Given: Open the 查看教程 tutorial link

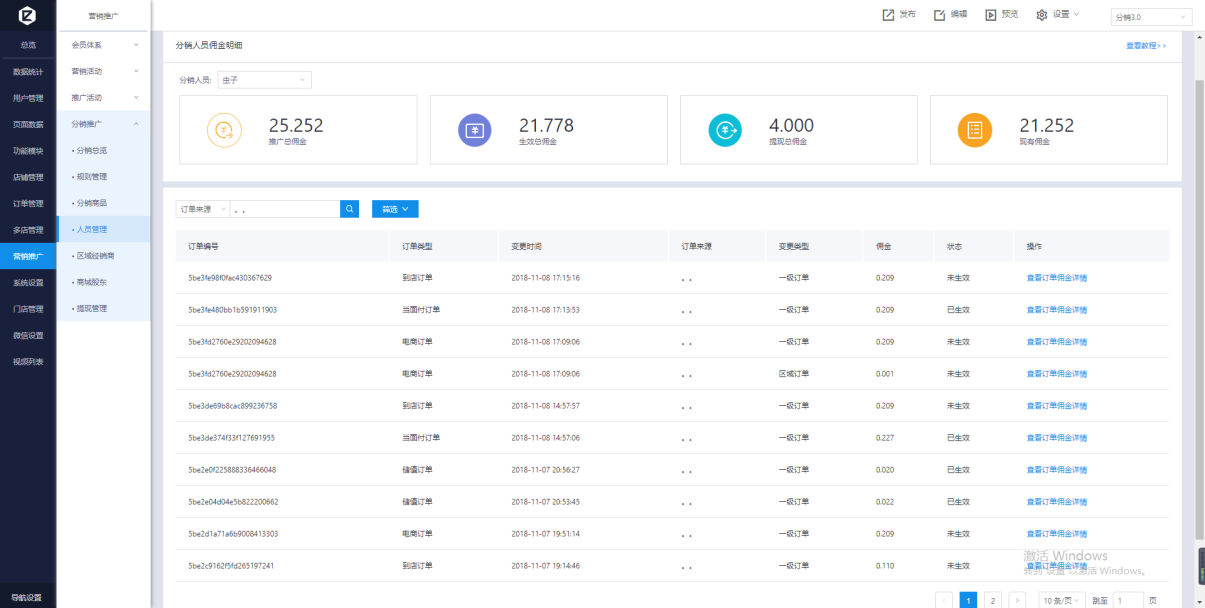Looking at the screenshot, I should click(x=1145, y=46).
